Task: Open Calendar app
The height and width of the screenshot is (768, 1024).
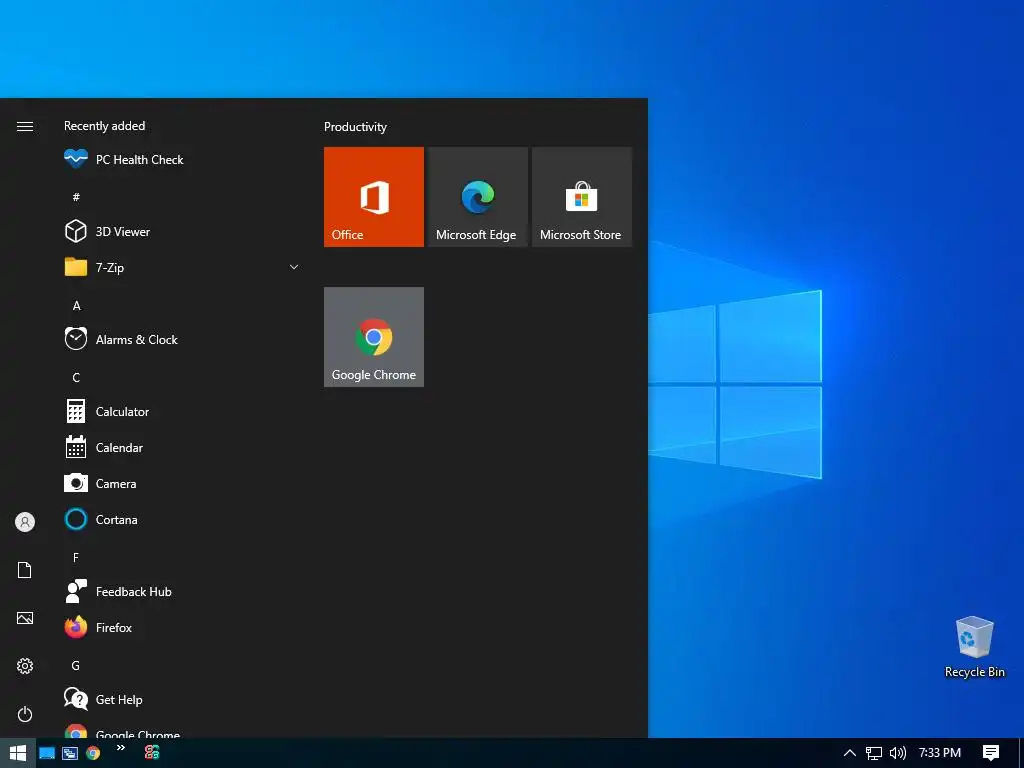Action: click(181, 447)
